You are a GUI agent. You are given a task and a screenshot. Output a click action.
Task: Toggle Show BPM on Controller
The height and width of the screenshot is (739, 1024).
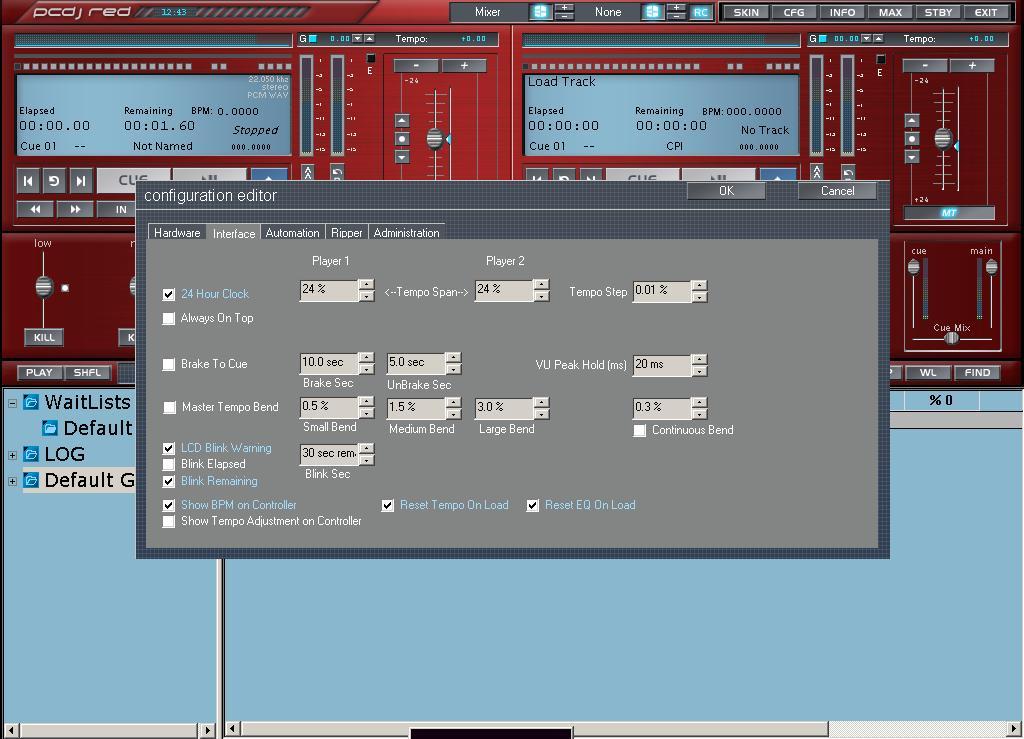click(168, 505)
